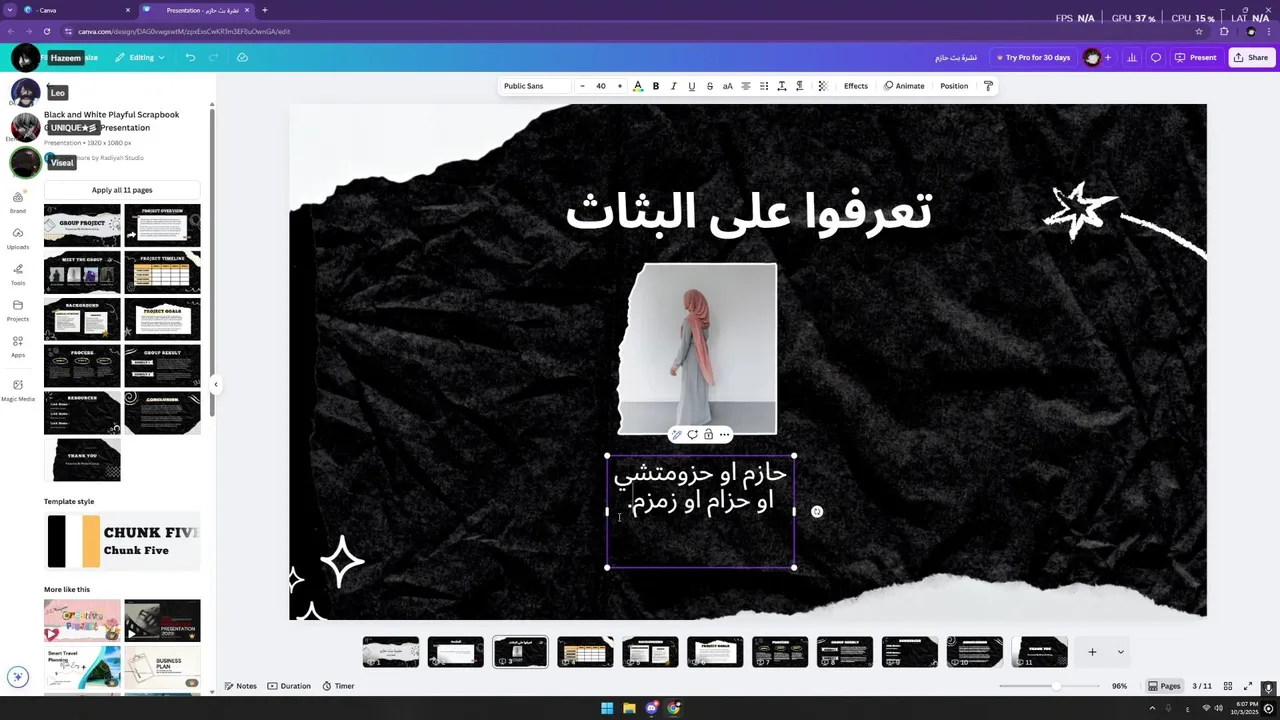Image resolution: width=1280 pixels, height=720 pixels.
Task: Open the Magic Media sidebar panel
Action: pos(18,390)
